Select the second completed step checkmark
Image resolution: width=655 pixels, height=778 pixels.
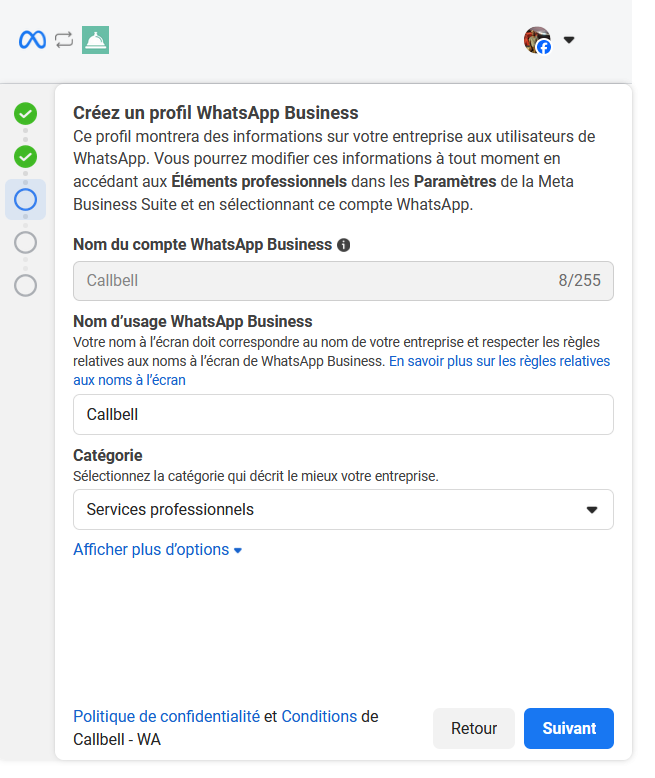[25, 157]
